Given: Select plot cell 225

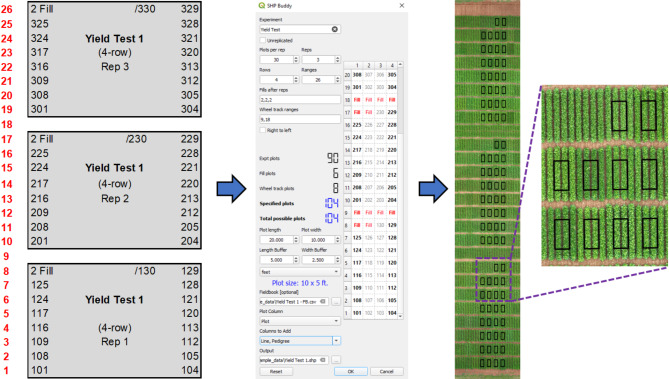Looking at the screenshot, I should click(x=357, y=125).
